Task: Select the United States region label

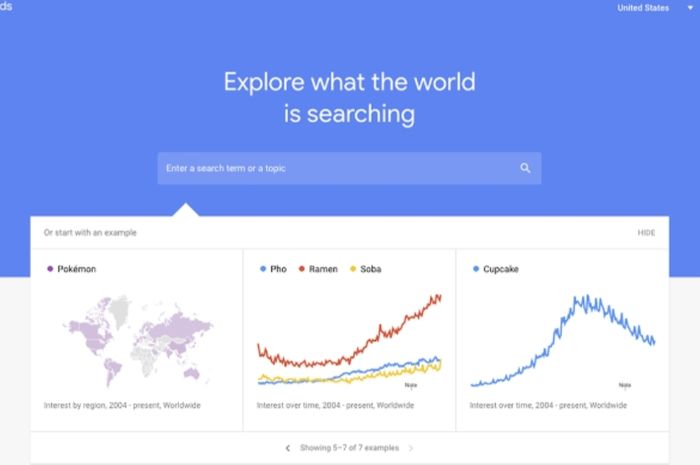Action: click(643, 8)
